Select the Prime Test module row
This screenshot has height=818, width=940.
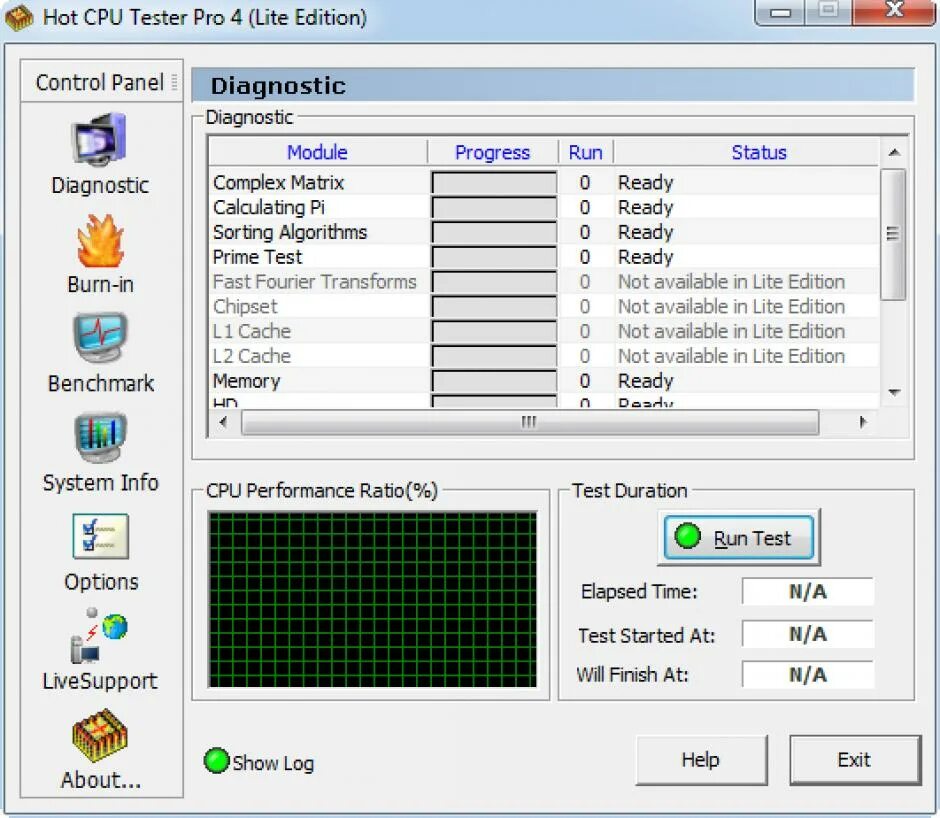point(544,257)
